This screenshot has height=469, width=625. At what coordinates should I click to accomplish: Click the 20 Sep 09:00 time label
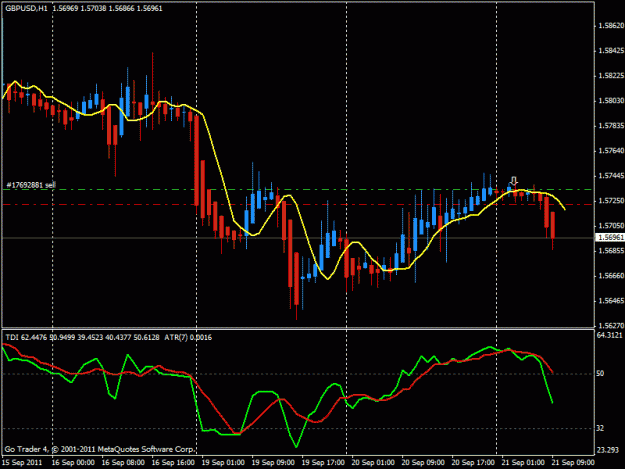click(423, 463)
